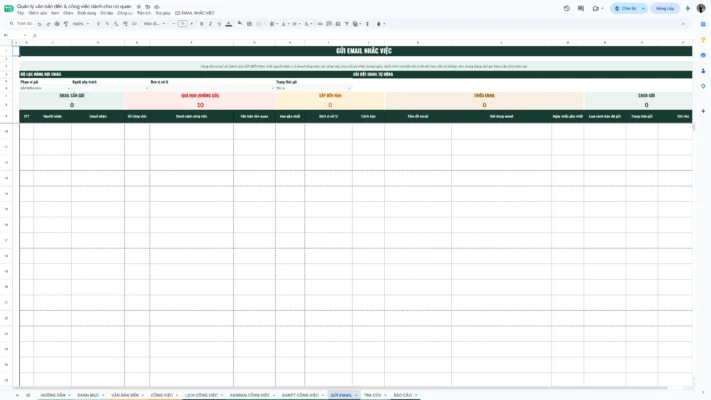Click the Nâng cấp upgrade button

[x=665, y=8]
